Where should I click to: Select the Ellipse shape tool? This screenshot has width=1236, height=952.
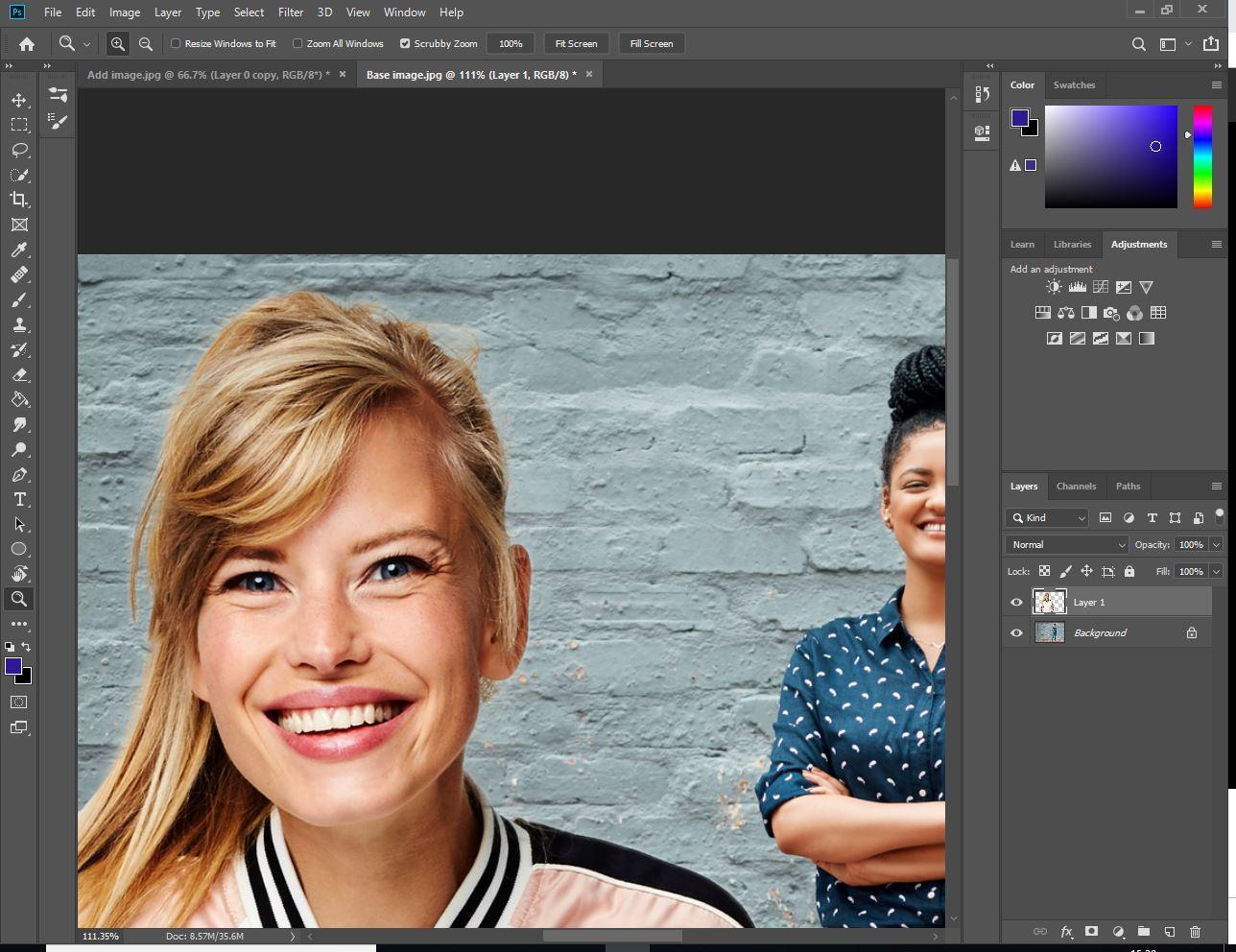(19, 549)
